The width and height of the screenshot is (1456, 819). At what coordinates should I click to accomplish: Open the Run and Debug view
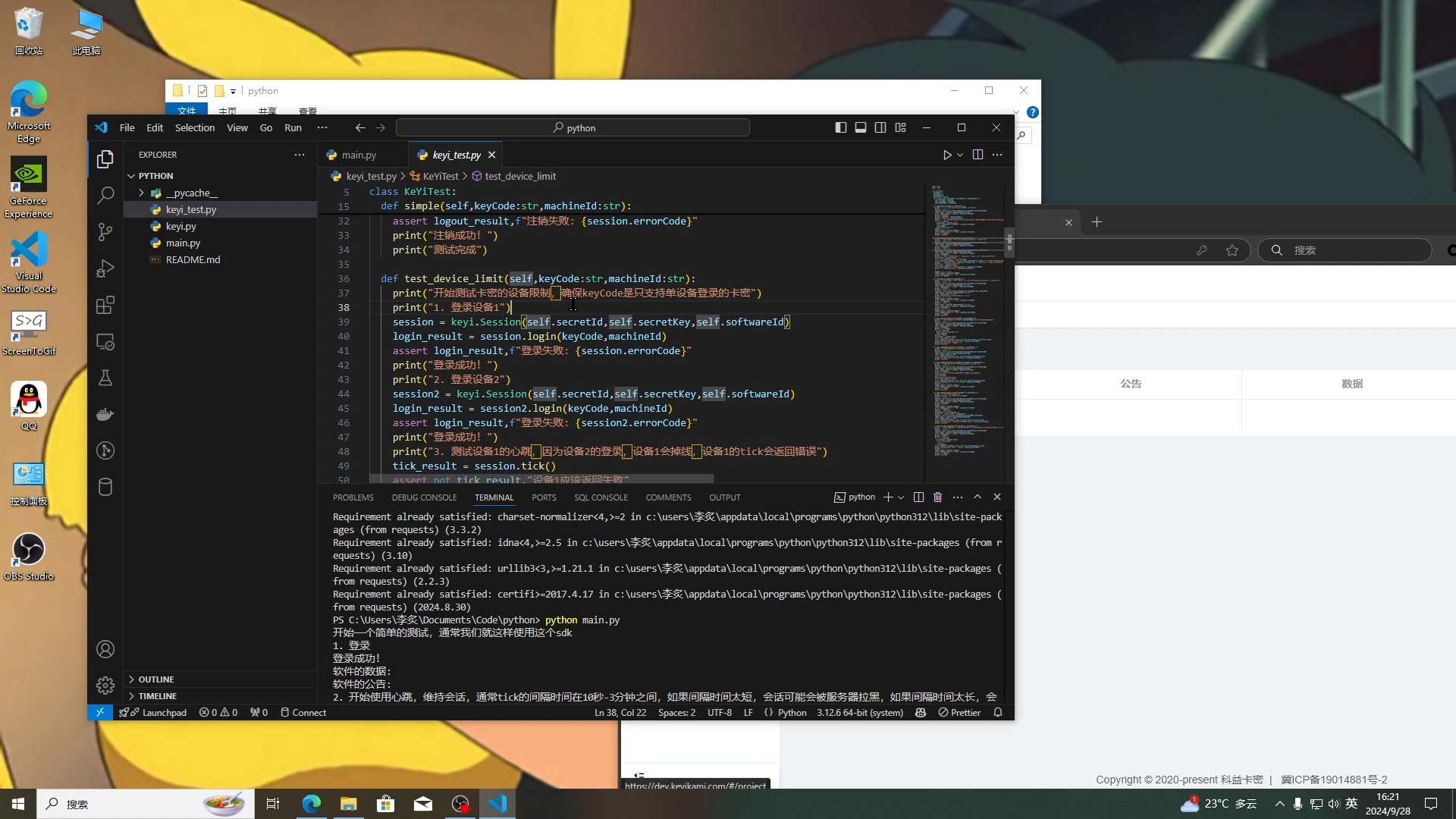[x=105, y=268]
